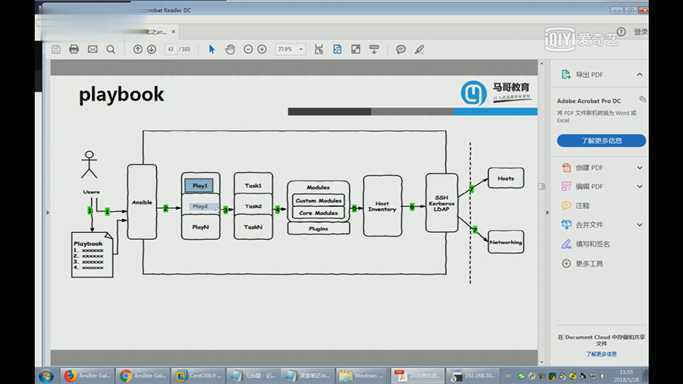The height and width of the screenshot is (384, 683).
Task: Choose the Selection arrow tool
Action: pyautogui.click(x=212, y=49)
